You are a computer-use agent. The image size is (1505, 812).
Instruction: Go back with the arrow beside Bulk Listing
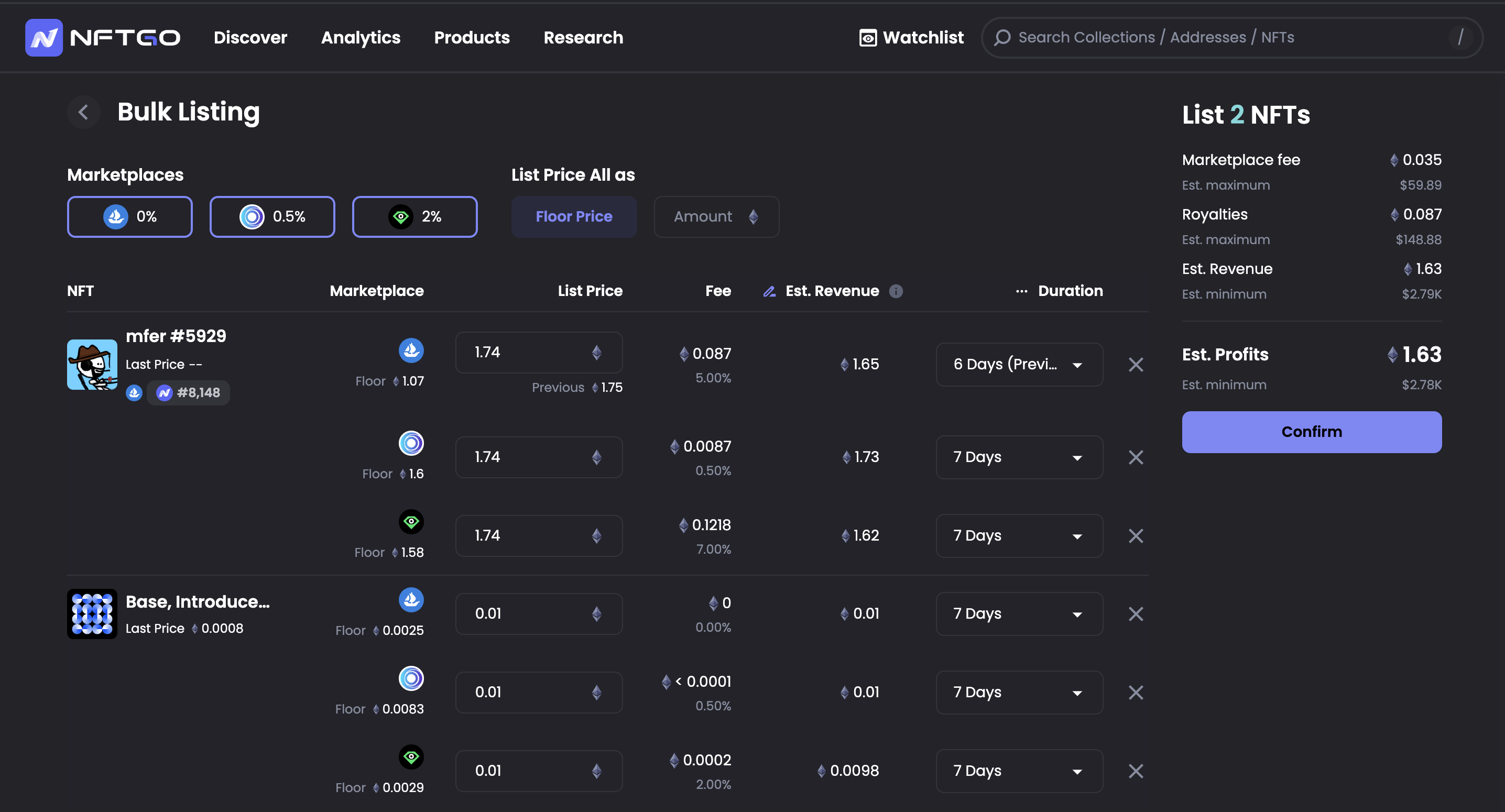(83, 112)
